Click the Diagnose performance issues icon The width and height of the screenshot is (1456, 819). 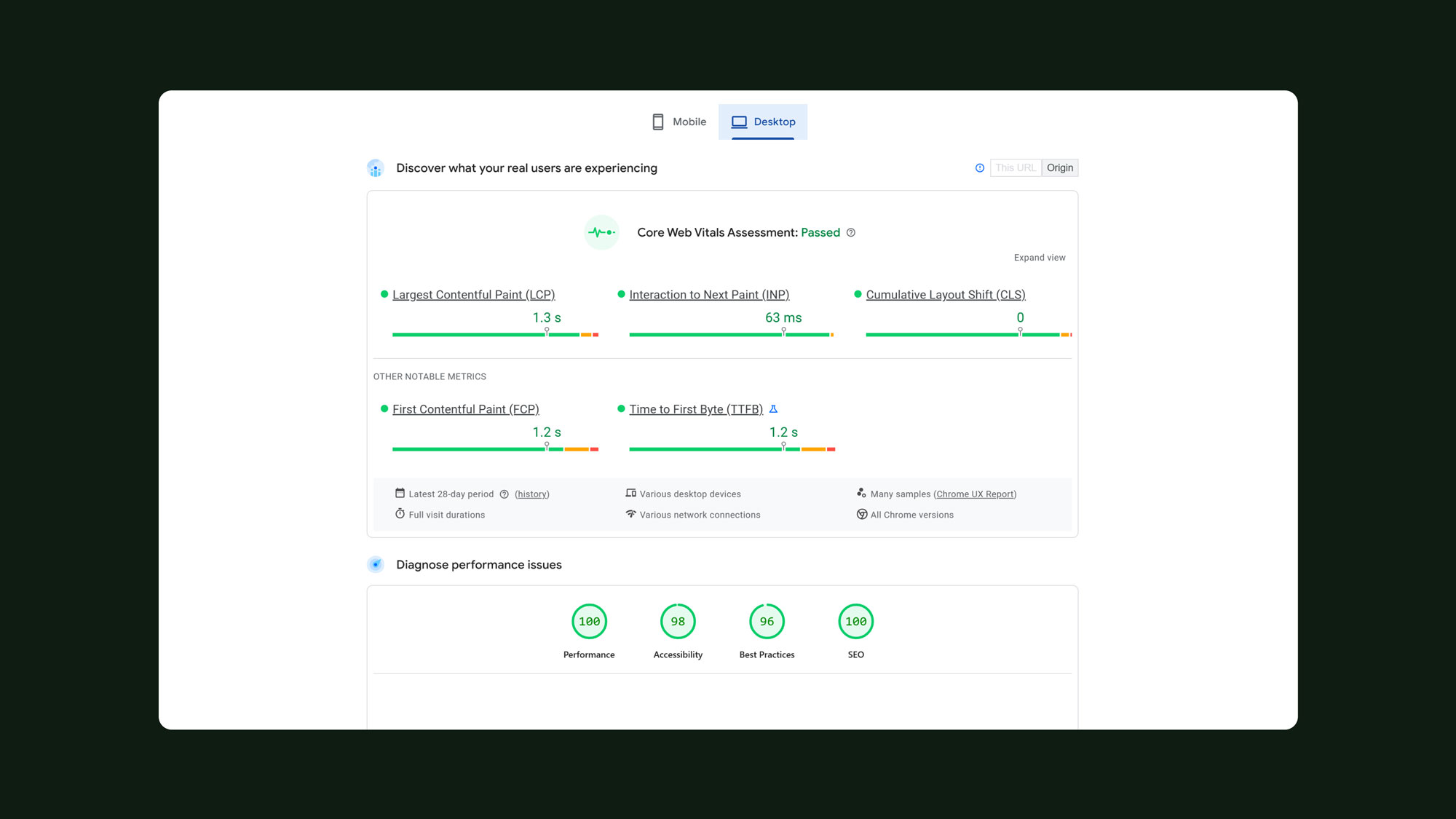[376, 564]
